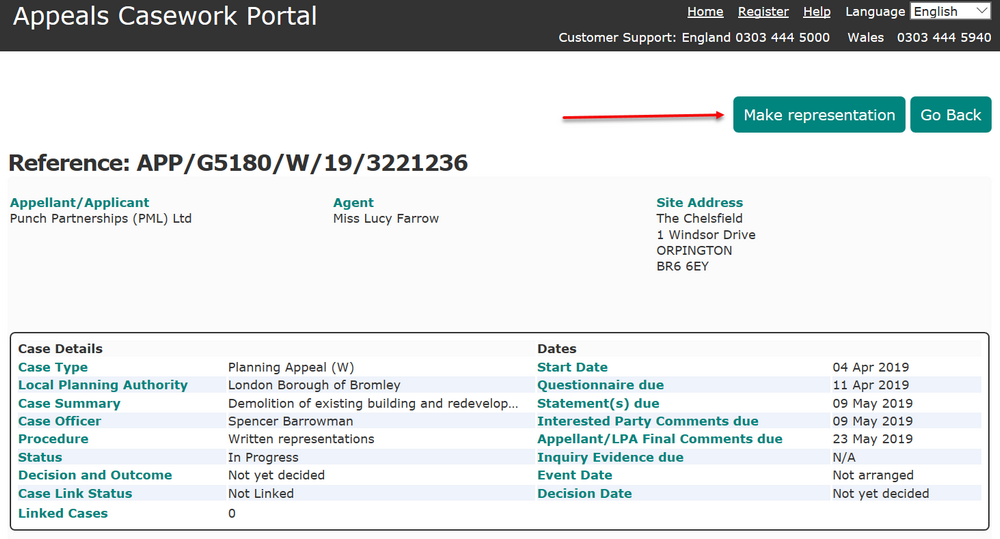Click the Dates heading
1000x539 pixels.
557,348
